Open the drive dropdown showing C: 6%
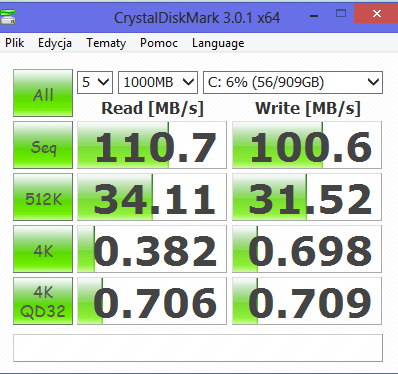This screenshot has width=398, height=374. point(293,82)
